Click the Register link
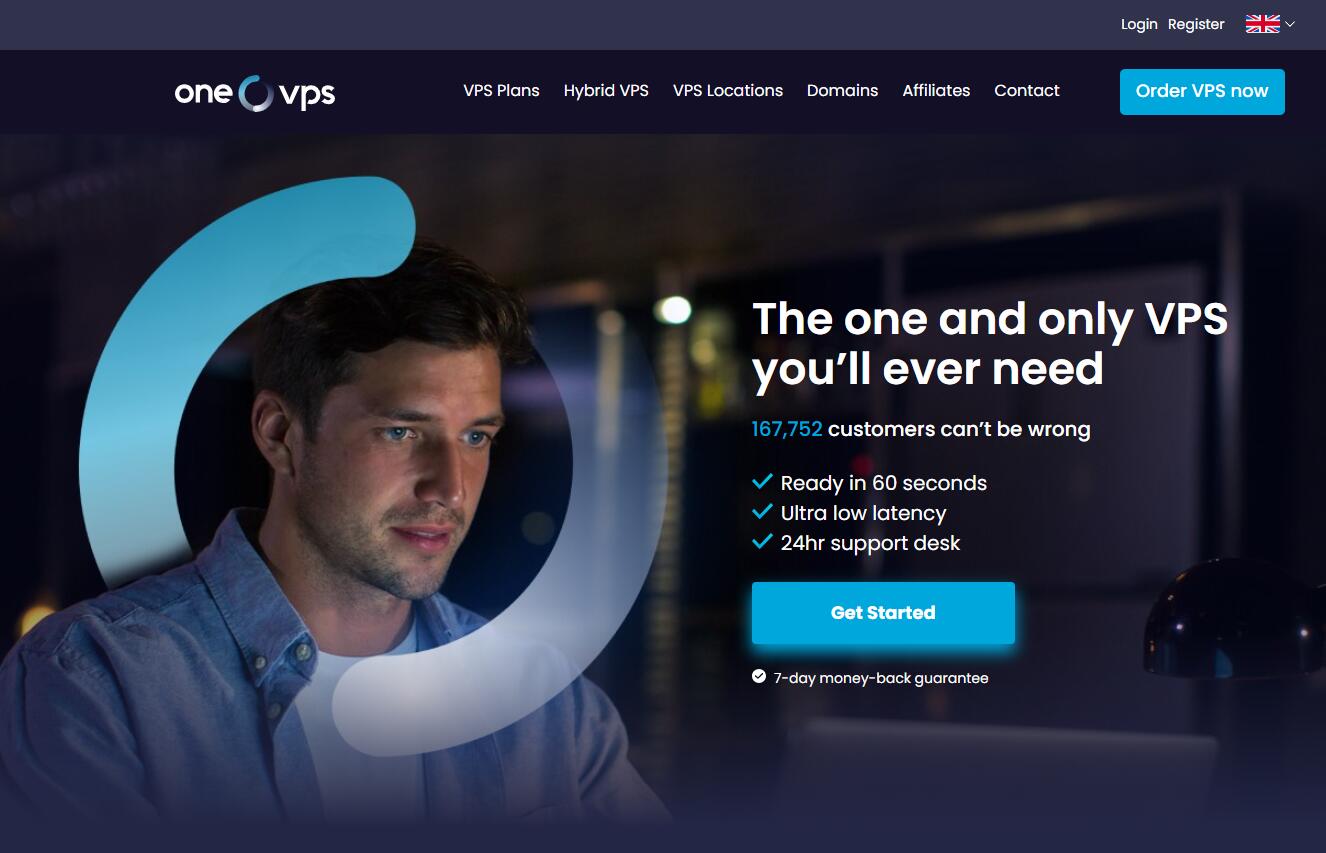The image size is (1326, 853). tap(1196, 24)
